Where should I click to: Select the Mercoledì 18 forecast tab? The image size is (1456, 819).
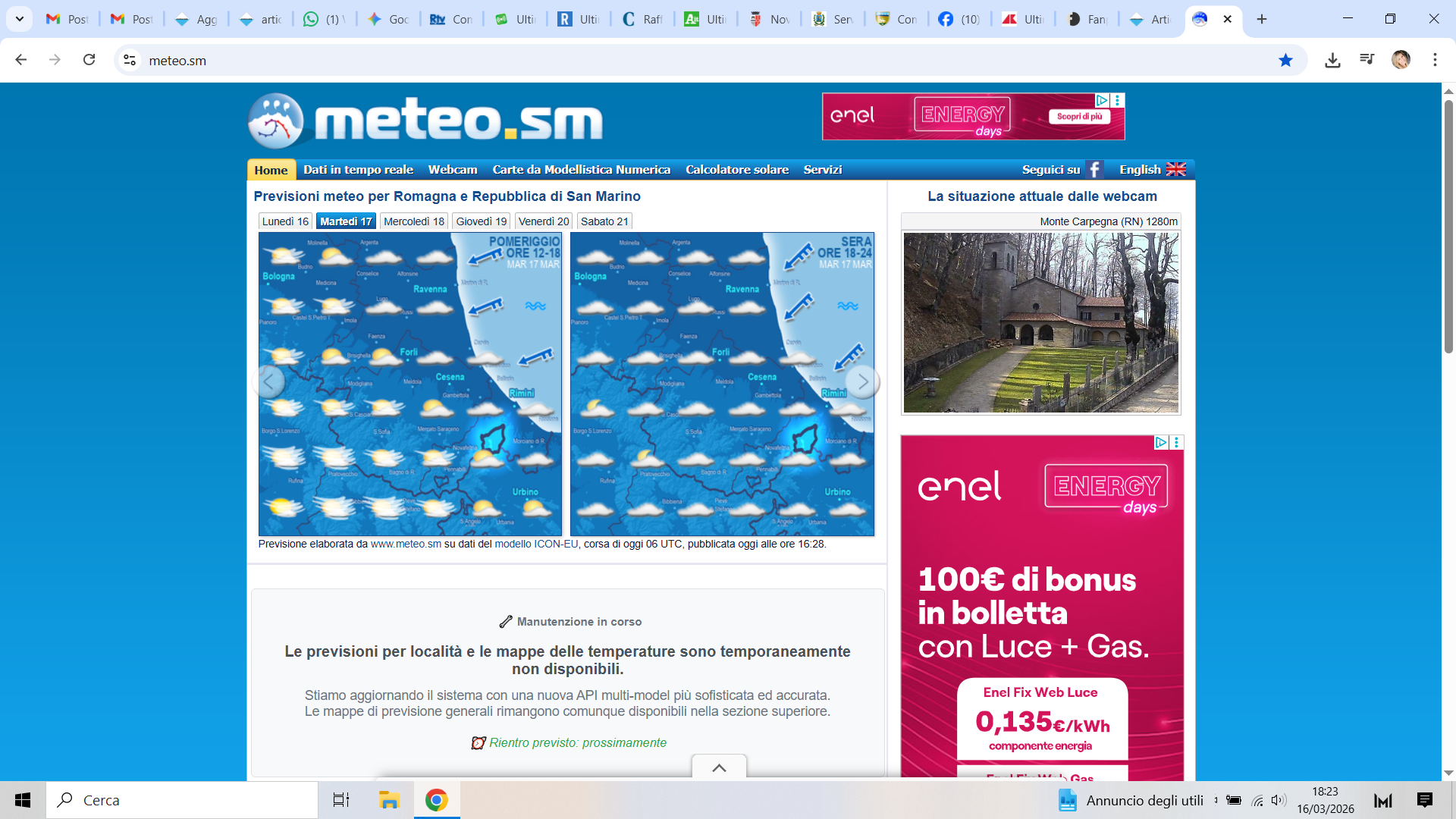413,221
